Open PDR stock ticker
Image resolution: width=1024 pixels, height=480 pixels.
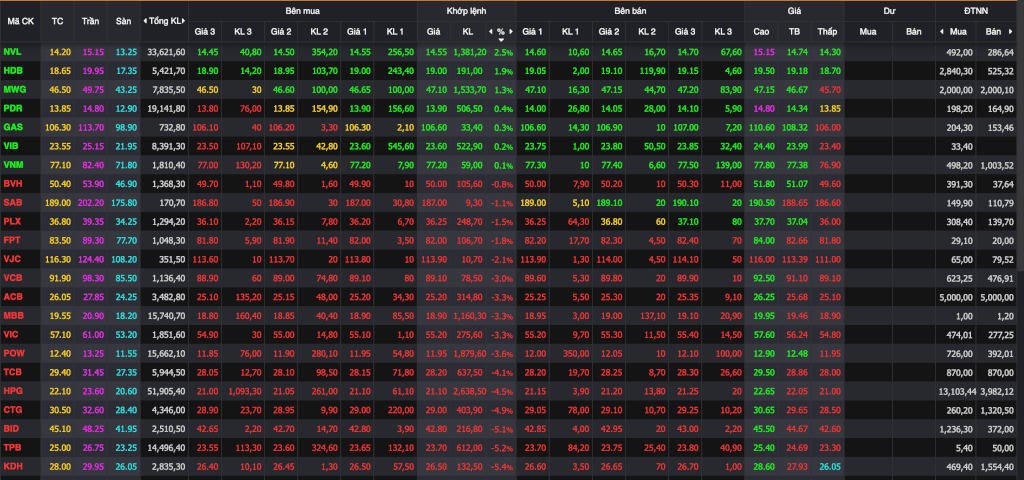point(13,108)
